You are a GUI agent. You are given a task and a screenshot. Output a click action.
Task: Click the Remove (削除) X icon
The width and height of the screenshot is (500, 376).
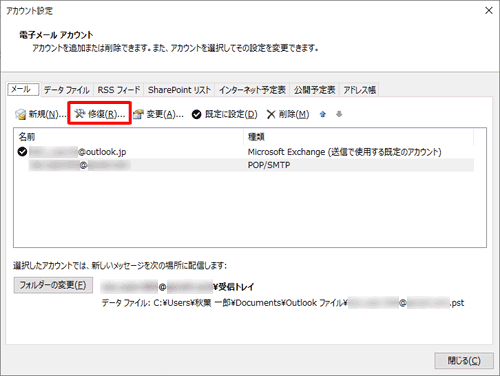[x=271, y=114]
